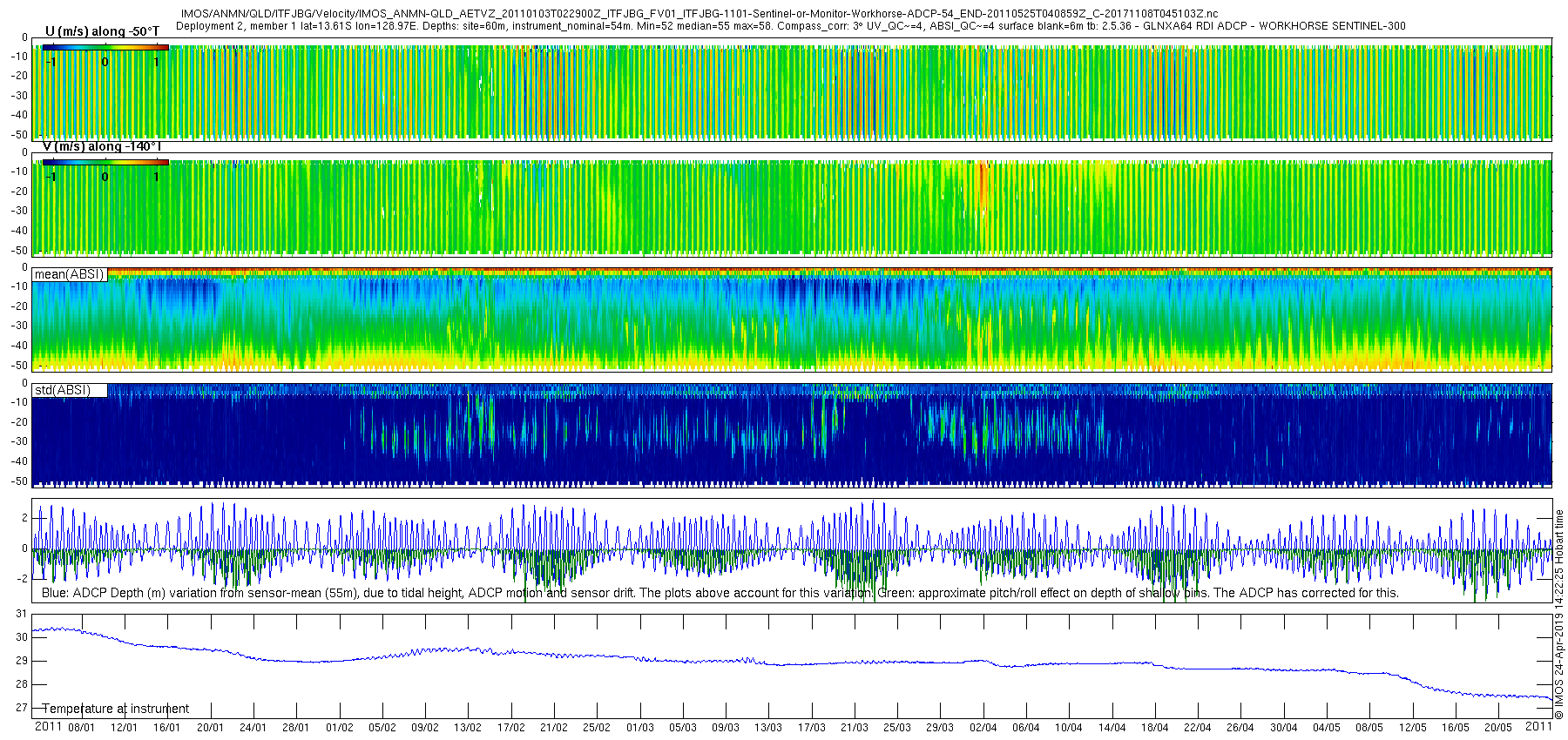Click the 09/02 date tick label

[x=425, y=728]
